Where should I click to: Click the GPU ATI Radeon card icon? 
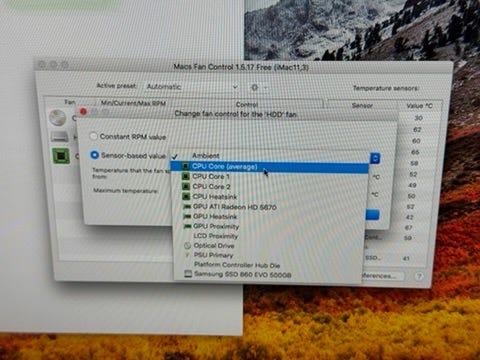tap(187, 207)
